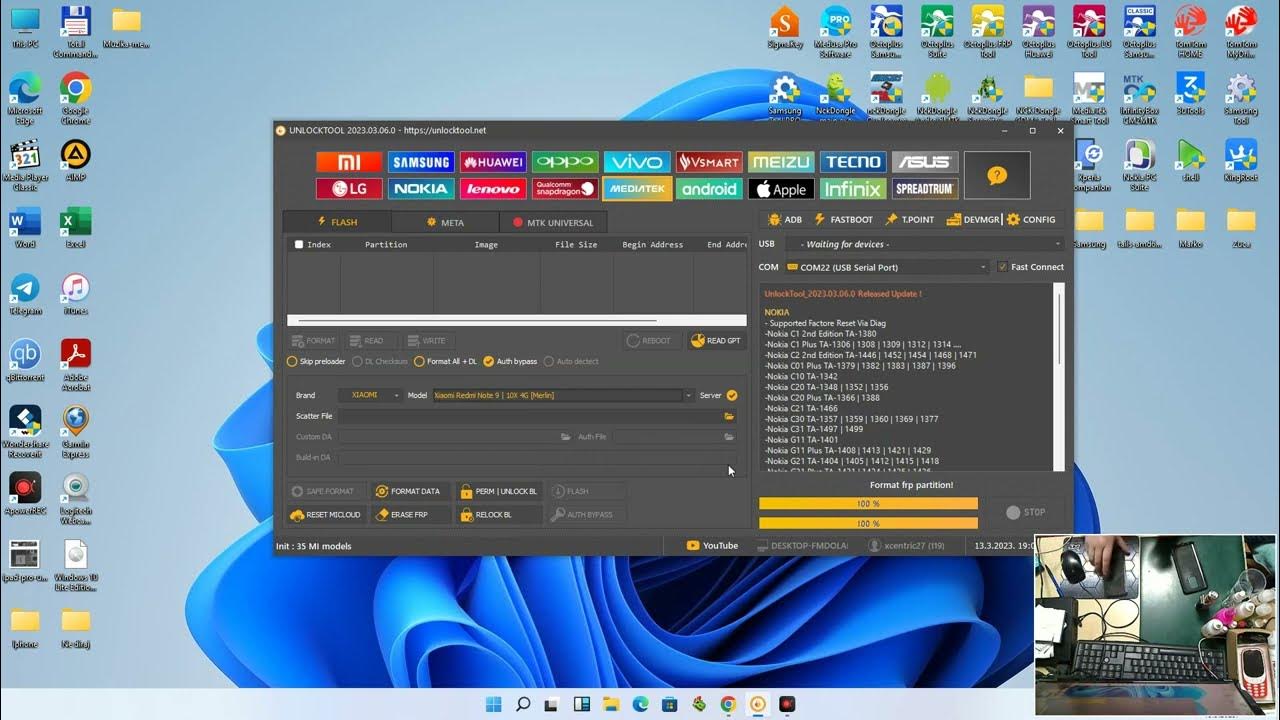Check the Index select-all checkbox
This screenshot has height=720, width=1280.
click(x=298, y=244)
